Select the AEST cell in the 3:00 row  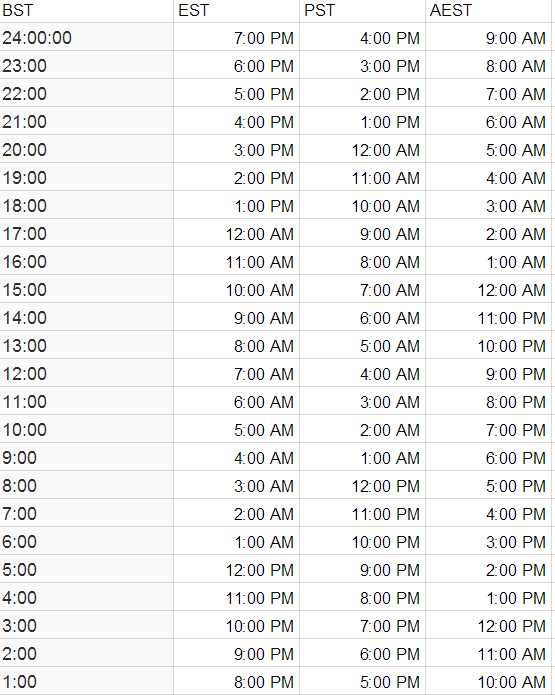tap(488, 625)
